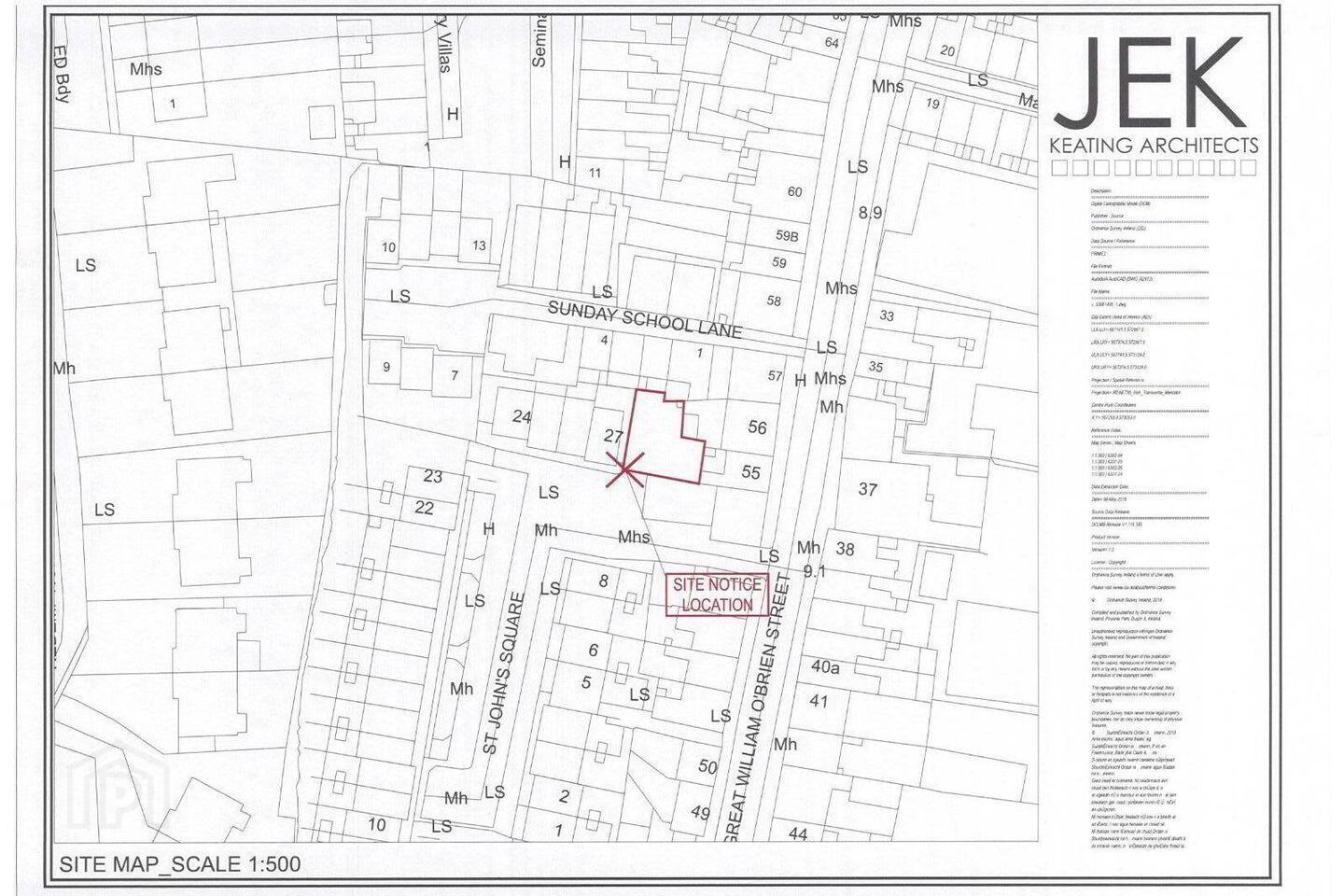This screenshot has height=896, width=1344.
Task: Click plot number 57 on the map
Action: click(775, 375)
